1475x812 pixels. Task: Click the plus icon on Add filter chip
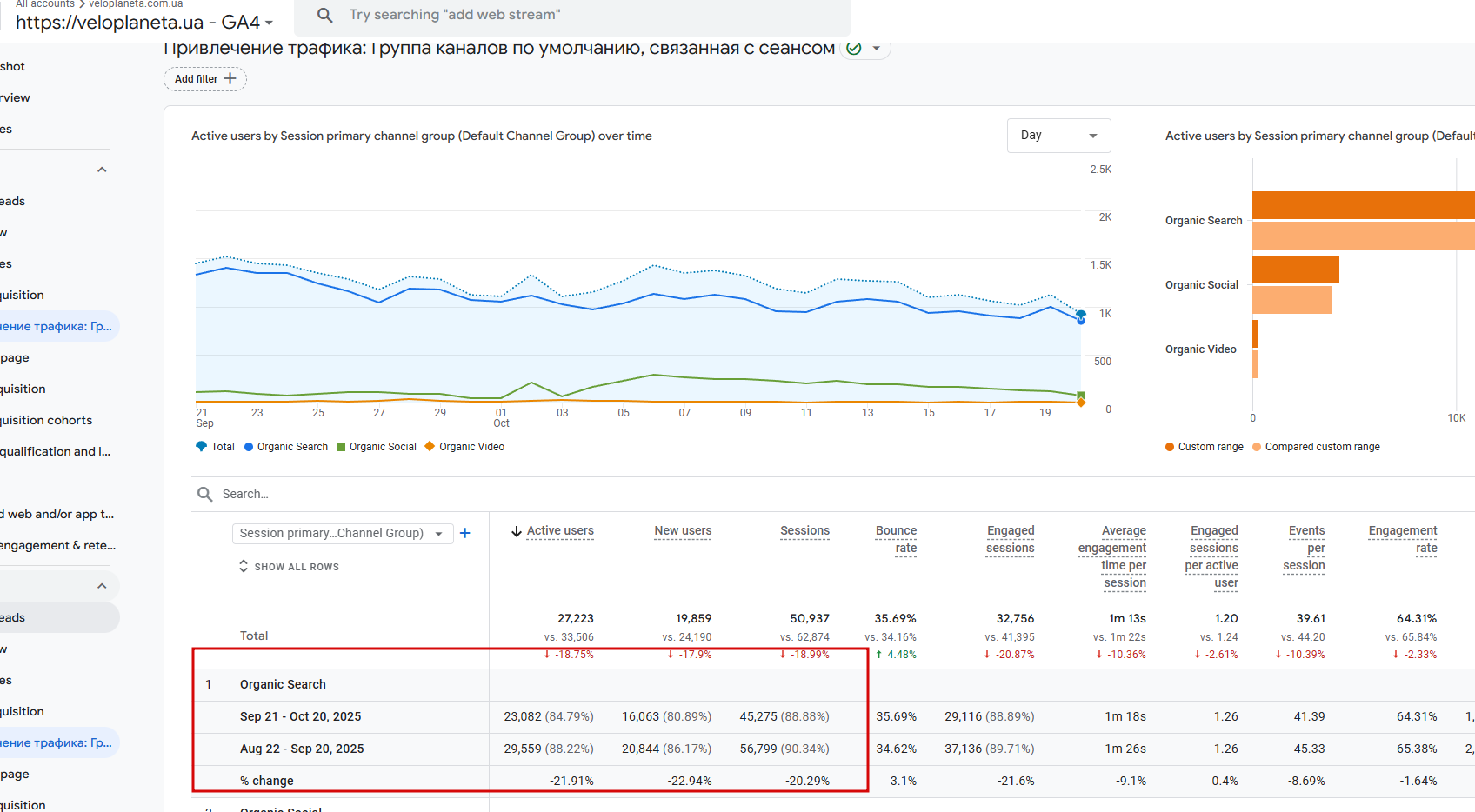pyautogui.click(x=230, y=78)
